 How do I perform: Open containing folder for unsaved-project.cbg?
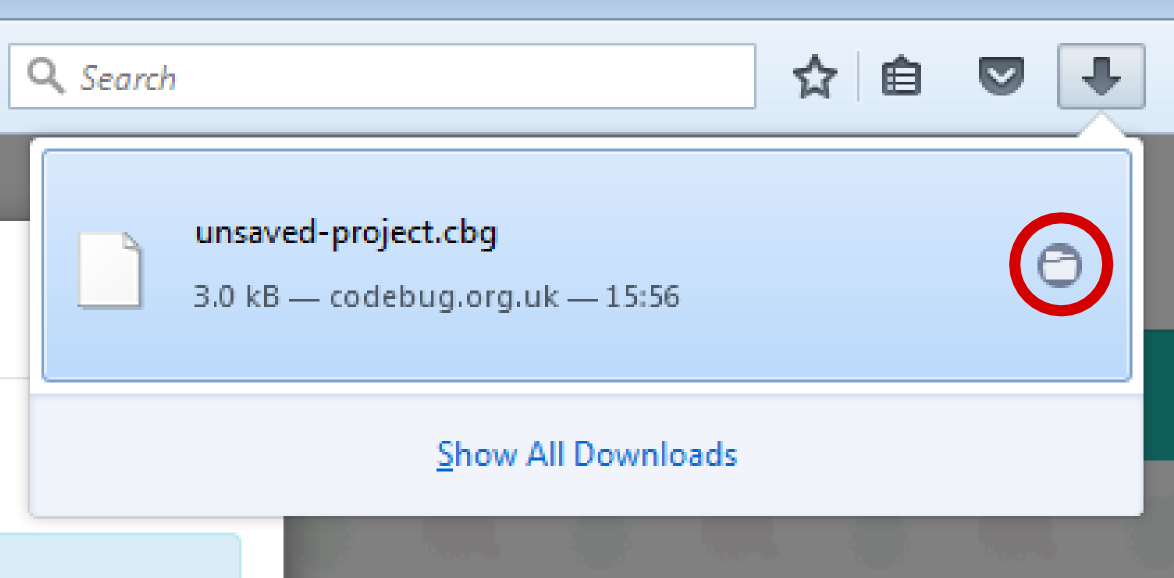[1060, 264]
